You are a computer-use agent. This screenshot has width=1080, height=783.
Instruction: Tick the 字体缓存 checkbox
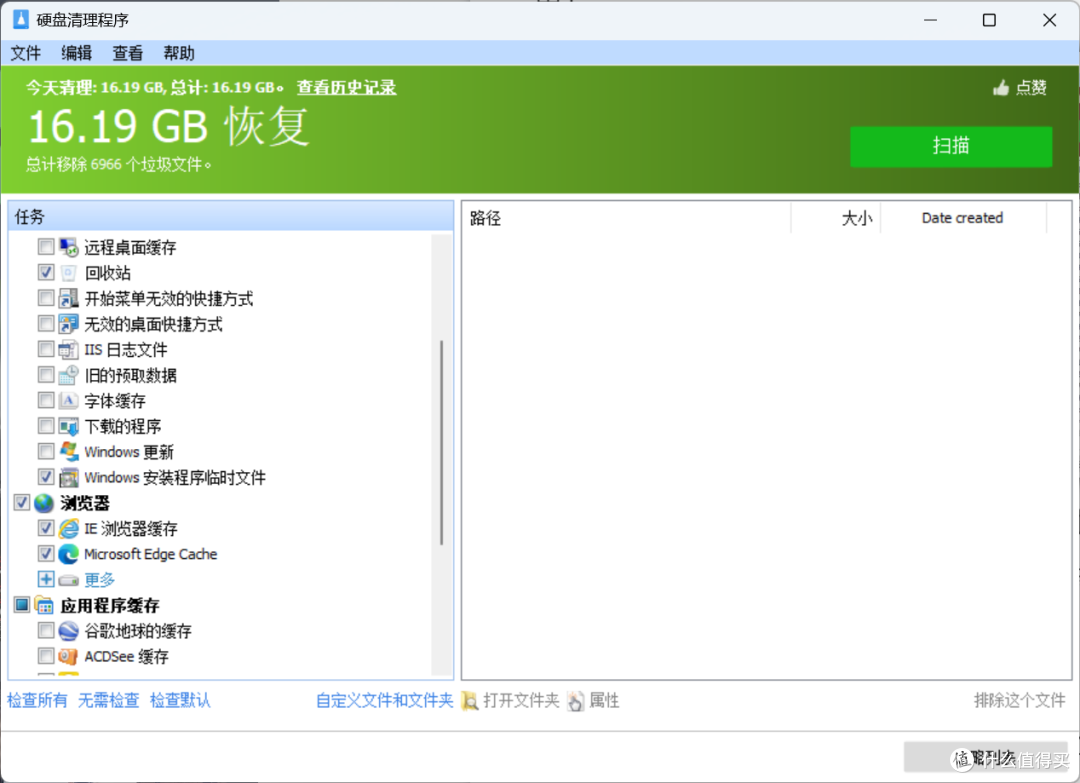[45, 400]
